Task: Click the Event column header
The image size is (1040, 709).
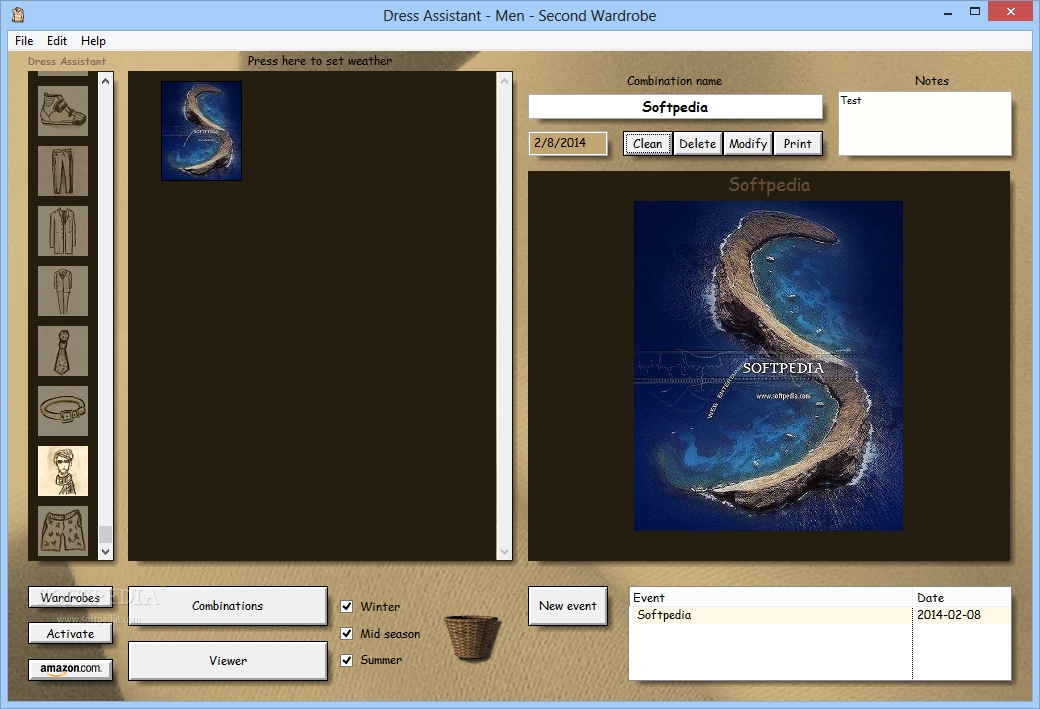Action: click(x=771, y=598)
